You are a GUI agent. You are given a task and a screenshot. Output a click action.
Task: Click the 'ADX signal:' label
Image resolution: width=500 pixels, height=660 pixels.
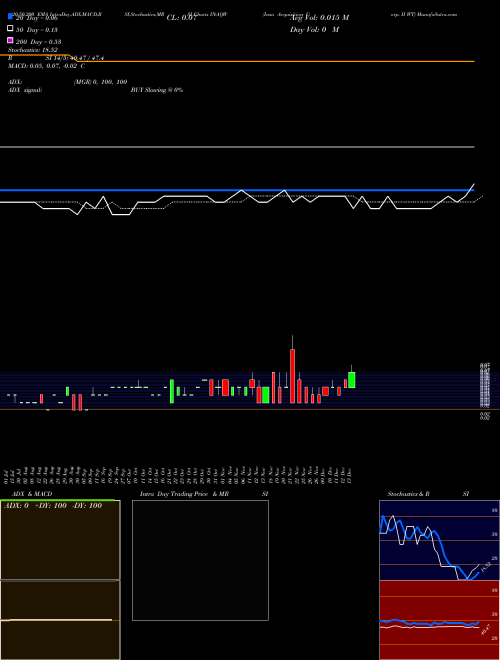pyautogui.click(x=25, y=90)
